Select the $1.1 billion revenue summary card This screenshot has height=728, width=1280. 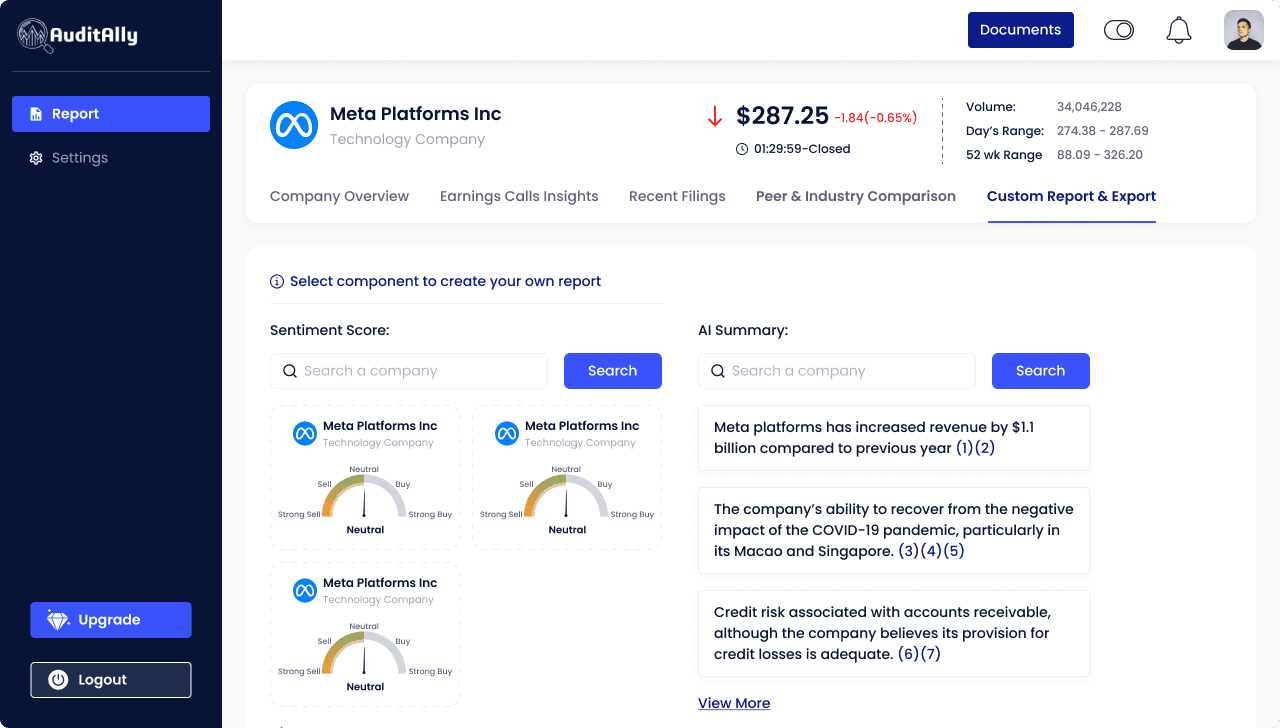tap(894, 438)
